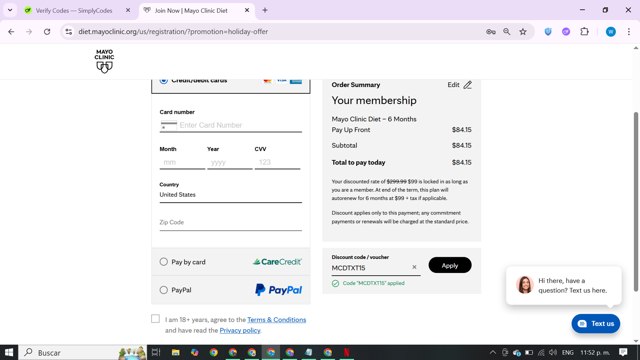Close the Verify Codes SimplyCodes tab
Viewport: 640px width, 360px height.
(x=128, y=10)
